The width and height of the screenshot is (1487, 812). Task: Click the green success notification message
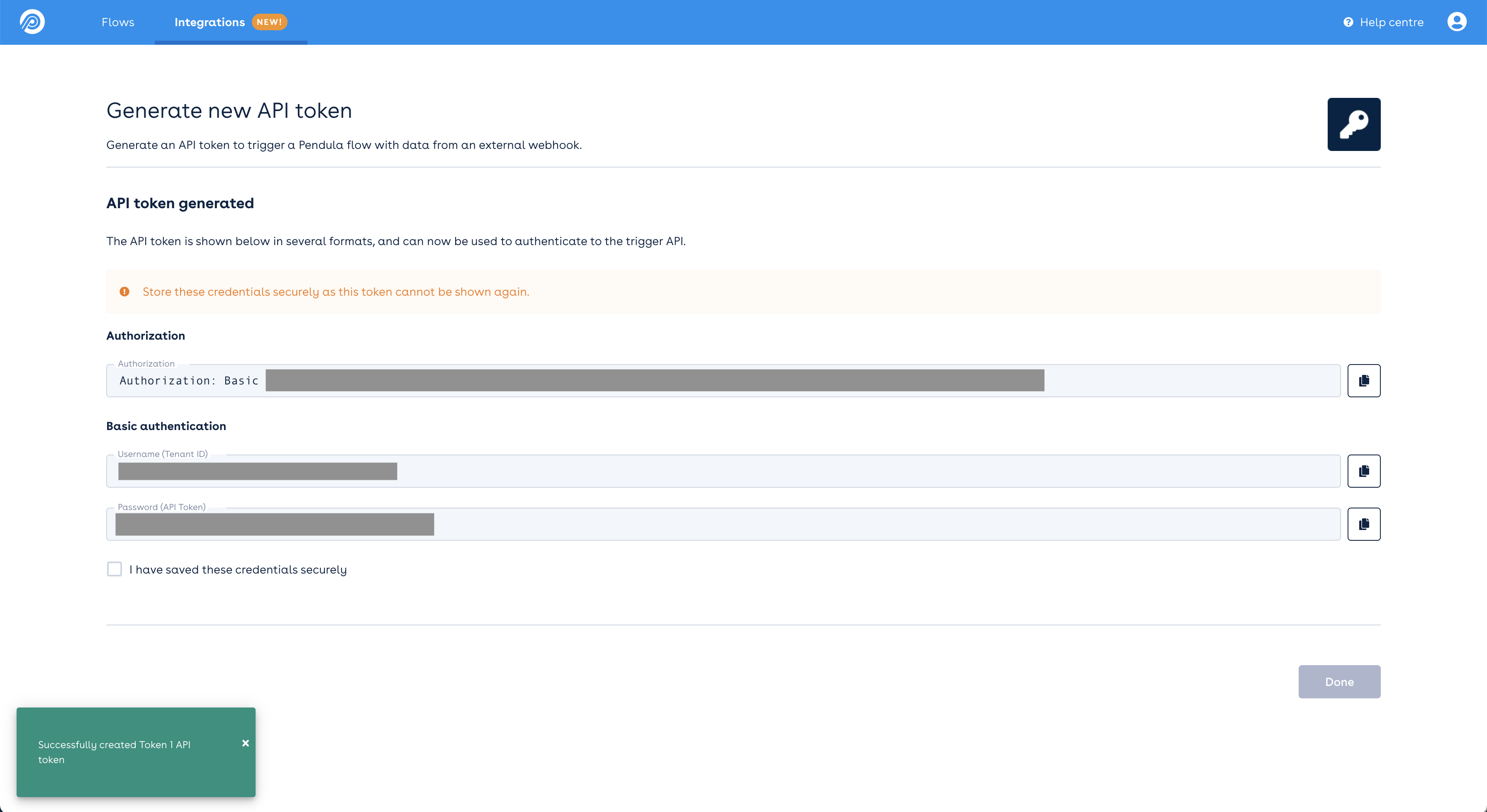click(x=114, y=752)
